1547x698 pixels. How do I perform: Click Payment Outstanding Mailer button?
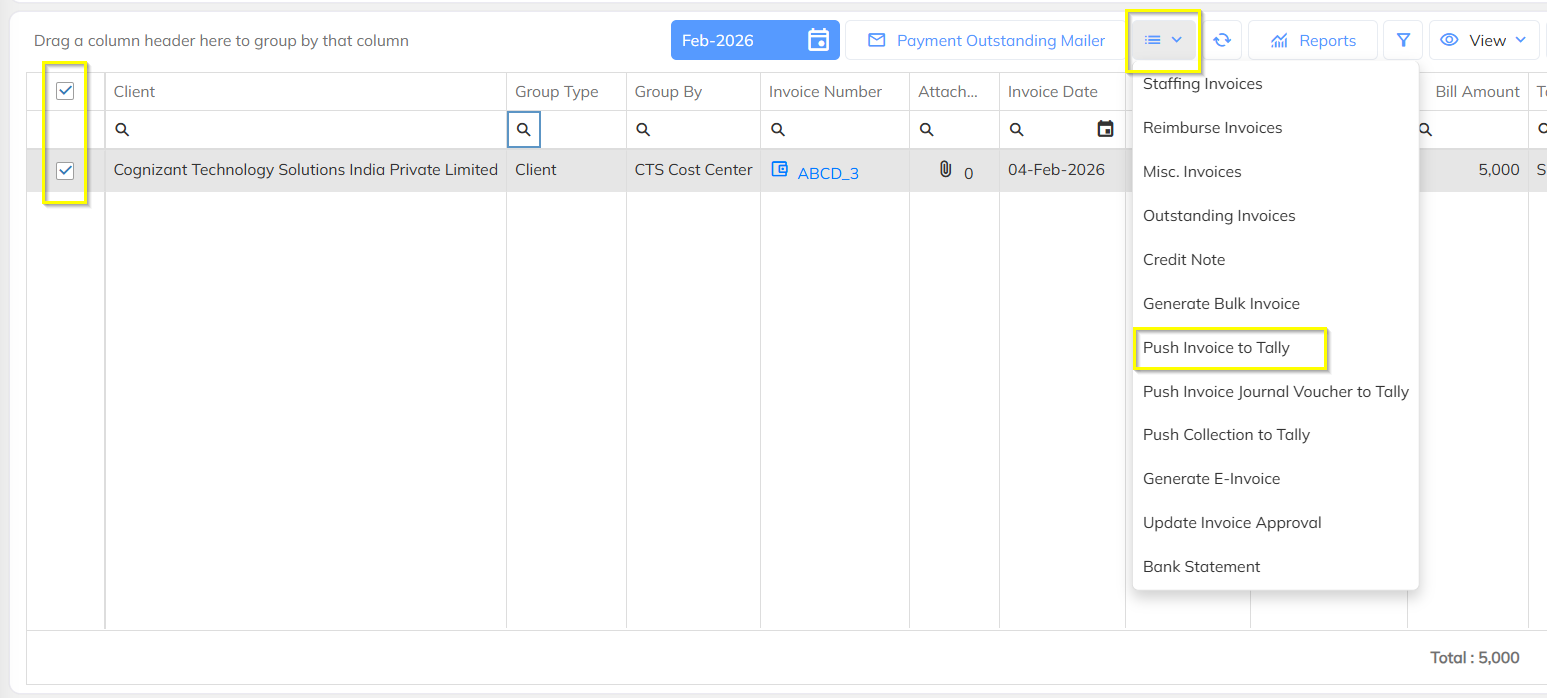pos(988,41)
